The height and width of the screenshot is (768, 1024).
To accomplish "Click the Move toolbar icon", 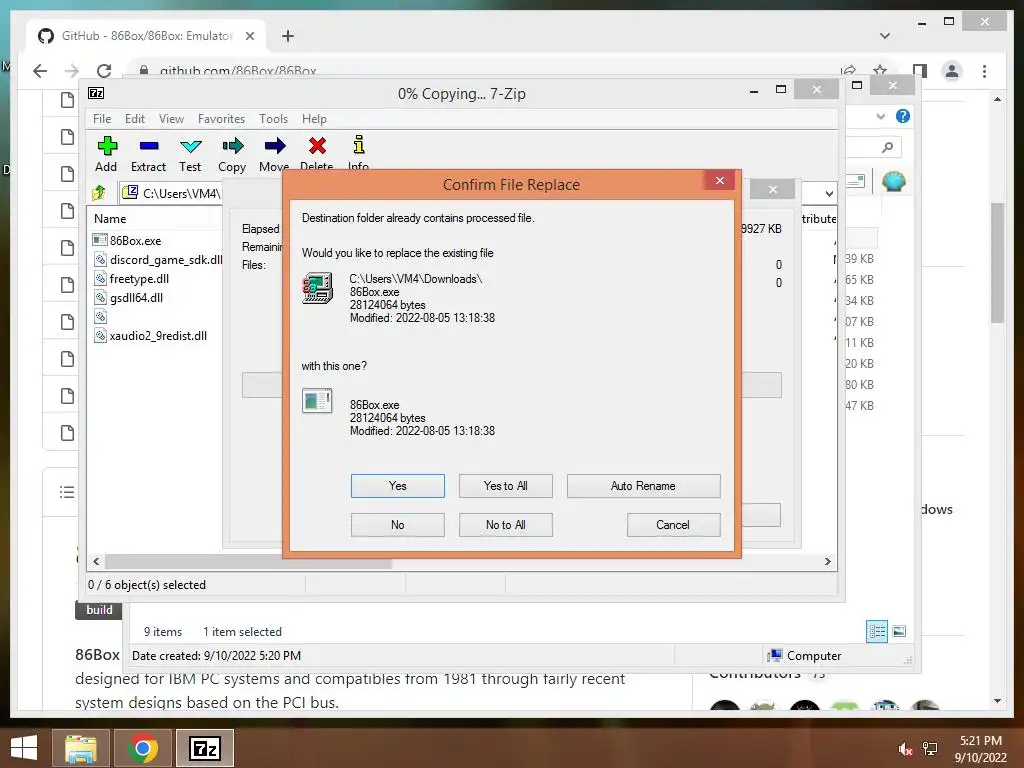I will (275, 146).
